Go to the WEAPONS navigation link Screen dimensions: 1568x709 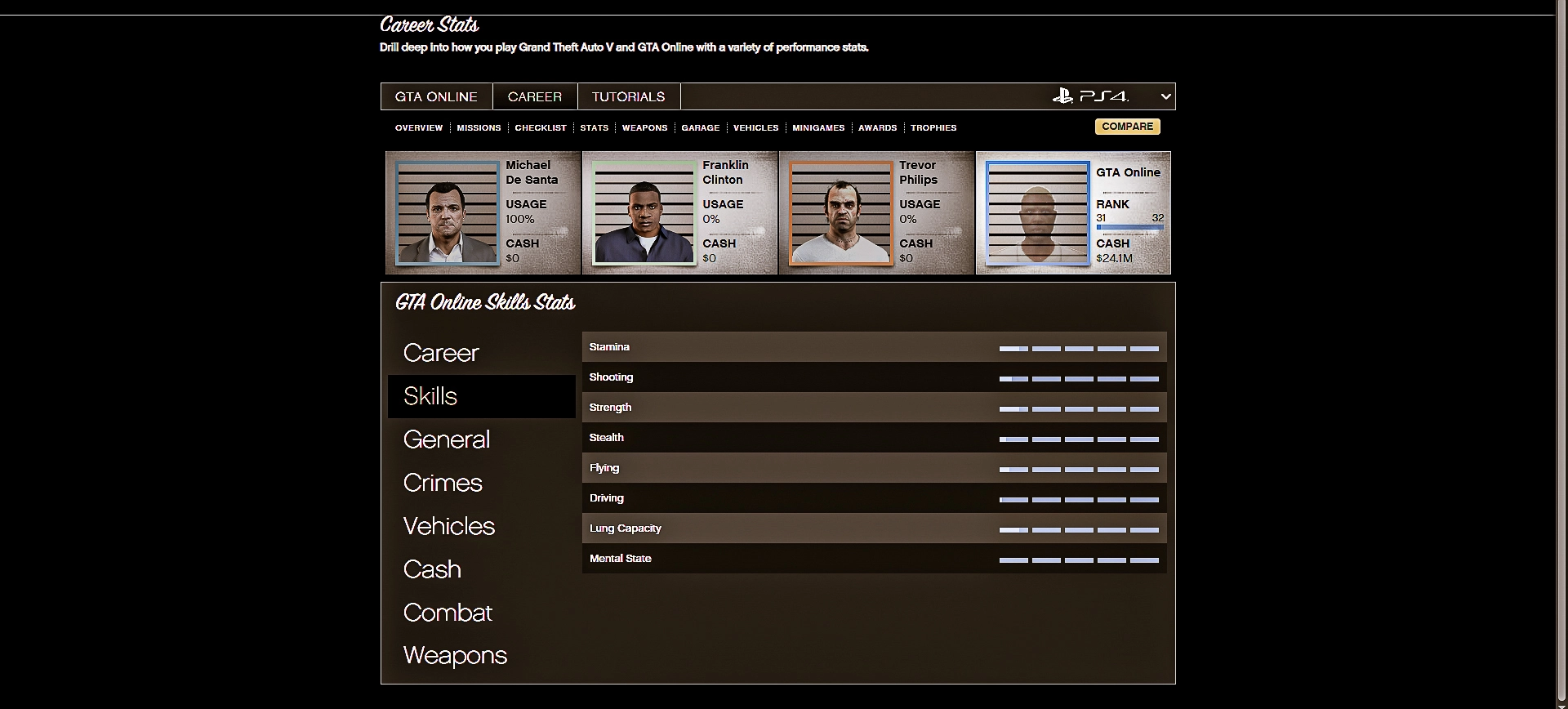pos(644,128)
